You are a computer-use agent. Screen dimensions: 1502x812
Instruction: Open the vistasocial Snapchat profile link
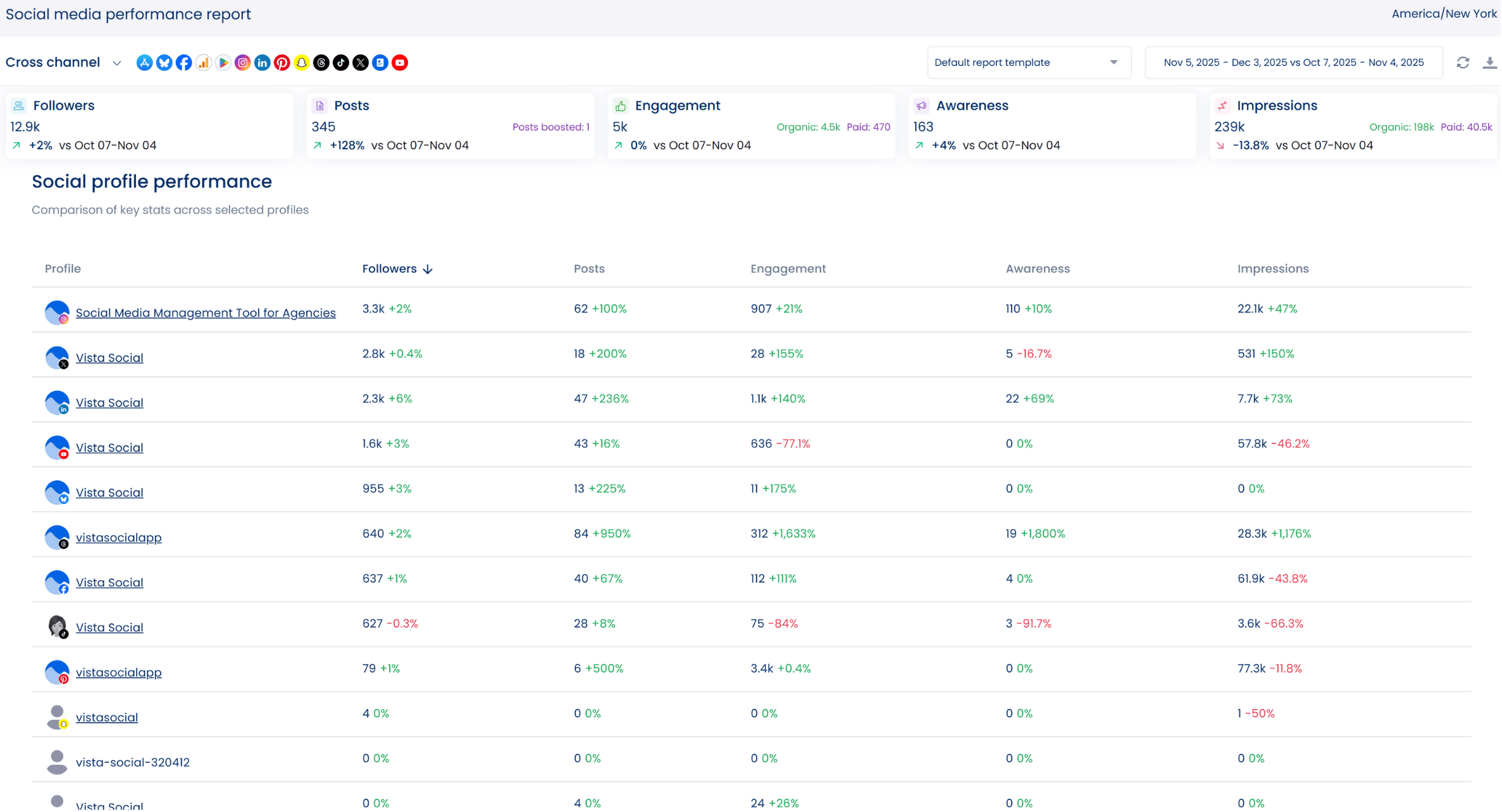click(x=107, y=718)
